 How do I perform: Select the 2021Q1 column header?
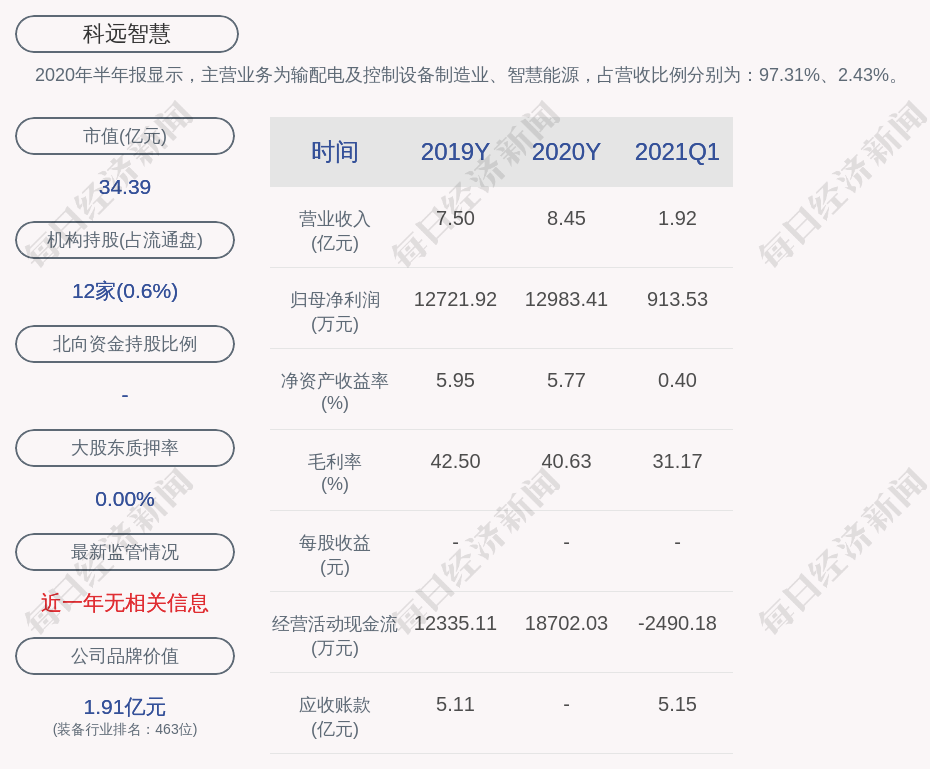pyautogui.click(x=677, y=152)
